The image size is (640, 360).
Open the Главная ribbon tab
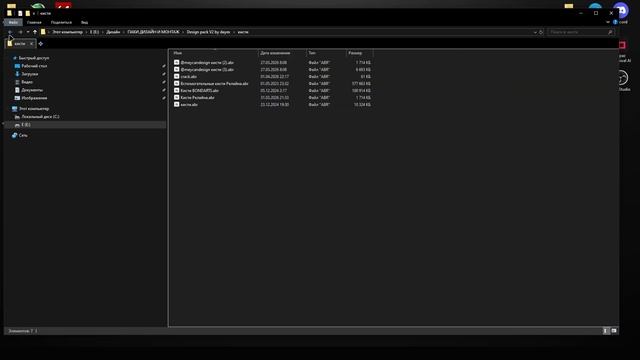point(34,22)
